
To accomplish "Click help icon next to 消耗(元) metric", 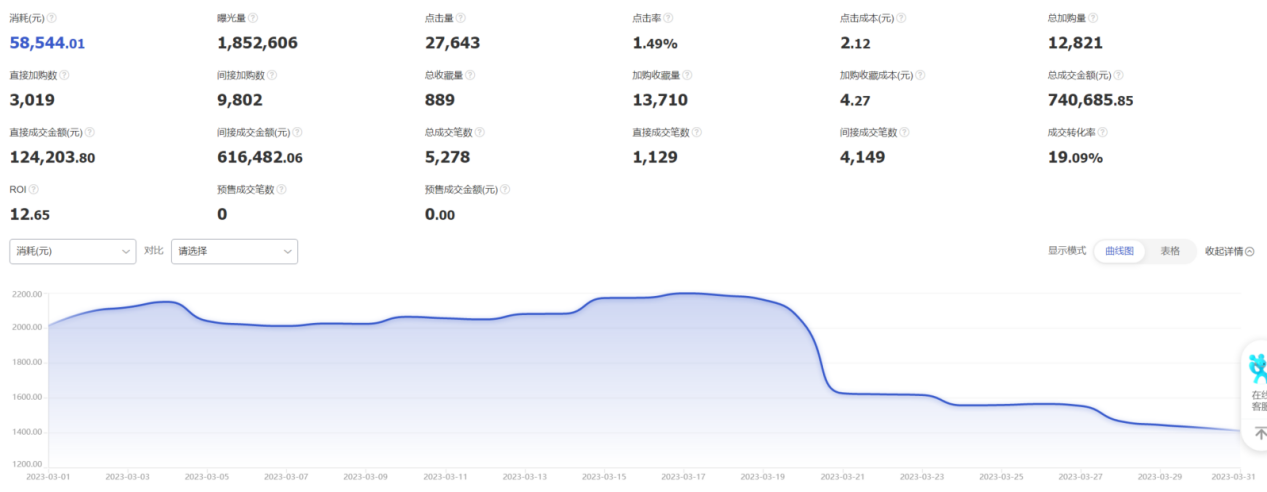I will coord(52,18).
